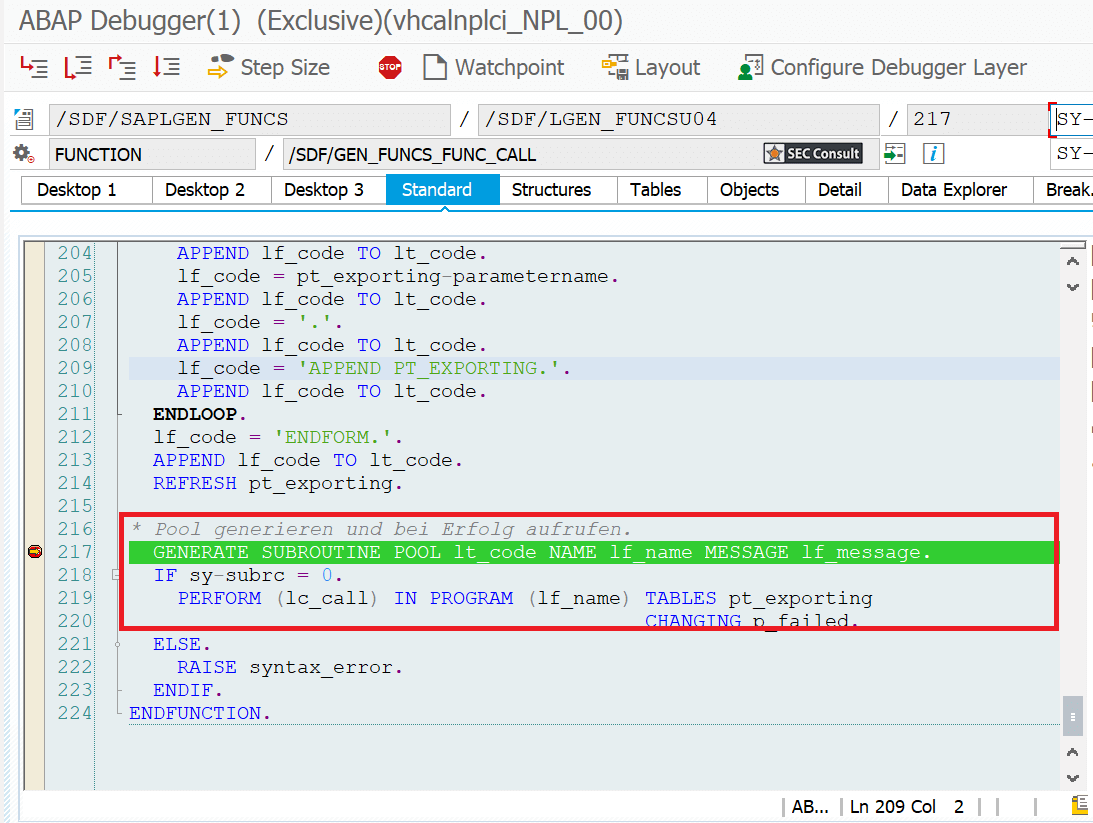Click the ENDLOOP statement on line 211

[199, 414]
